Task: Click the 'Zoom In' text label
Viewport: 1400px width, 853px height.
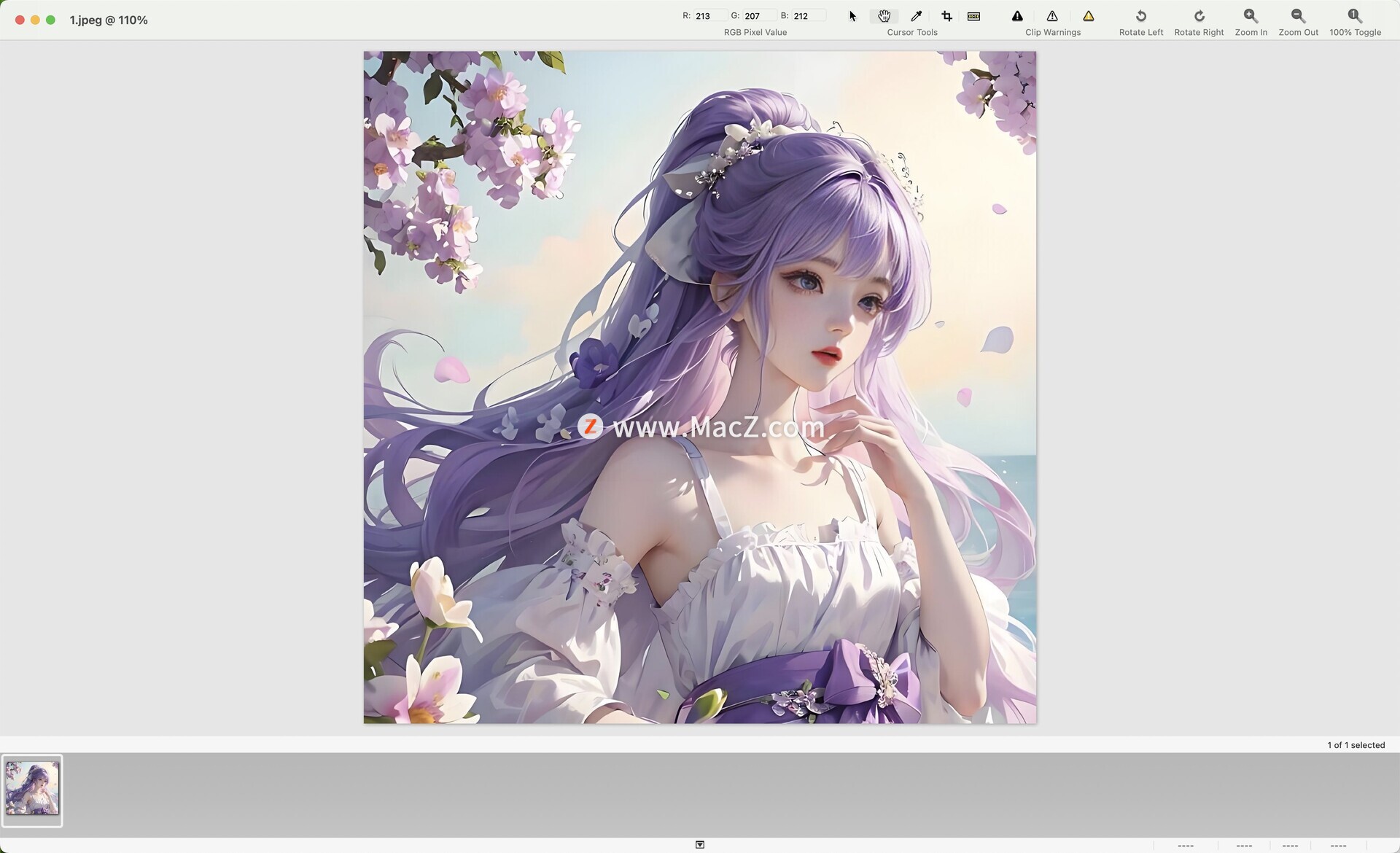Action: pyautogui.click(x=1251, y=33)
